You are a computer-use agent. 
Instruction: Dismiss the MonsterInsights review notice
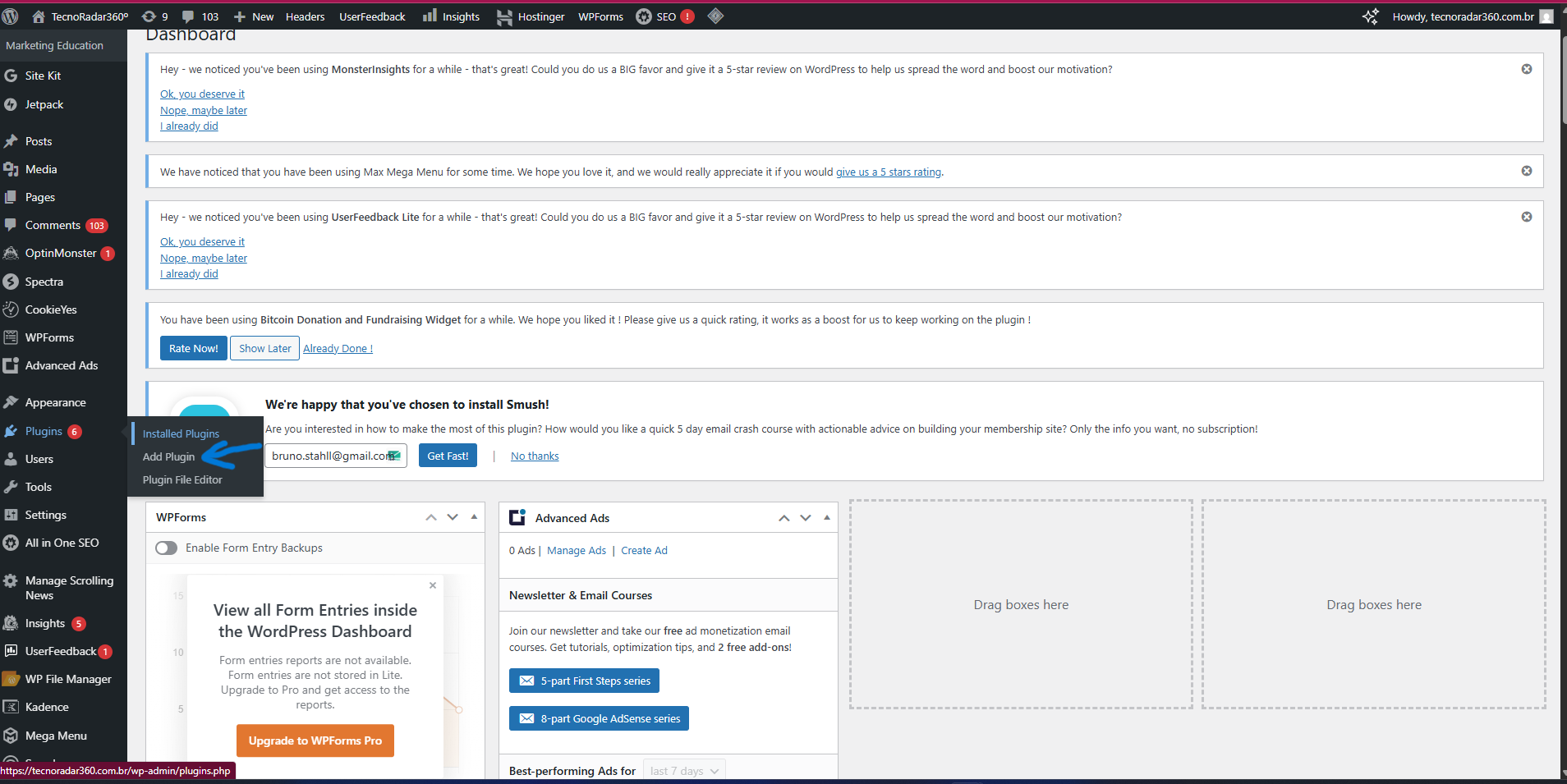point(1526,69)
